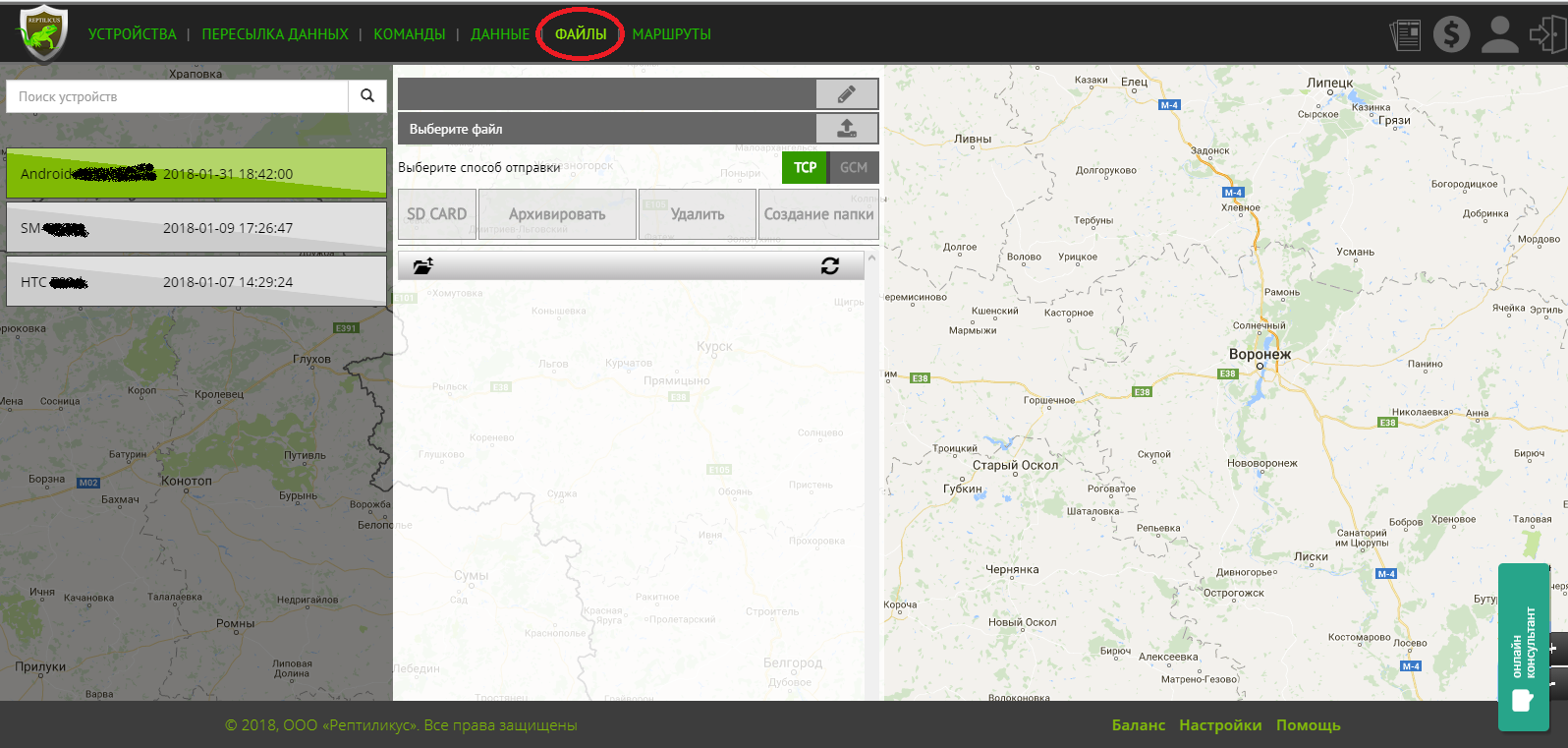Open the ПЕРЕСЫЛКА ДАННЫХ menu
This screenshot has height=748, width=1568.
pos(275,34)
